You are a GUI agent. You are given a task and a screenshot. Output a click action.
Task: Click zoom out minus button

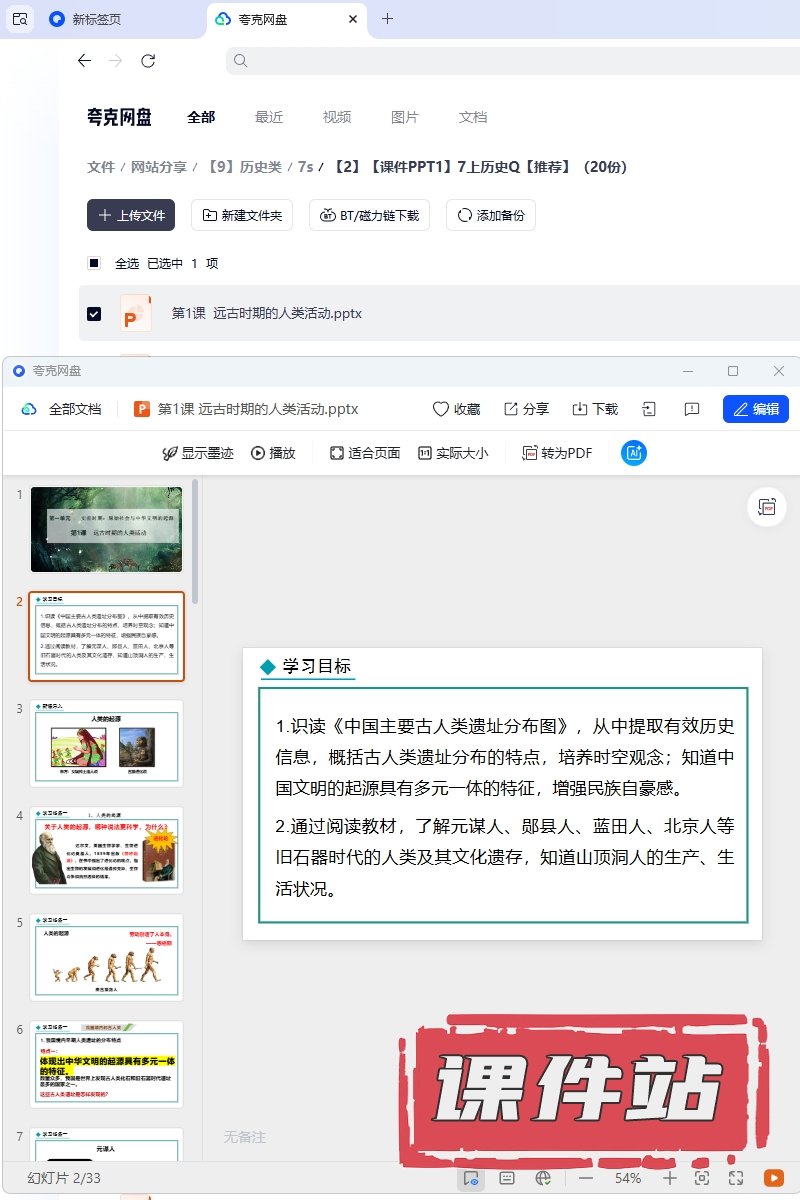586,1178
